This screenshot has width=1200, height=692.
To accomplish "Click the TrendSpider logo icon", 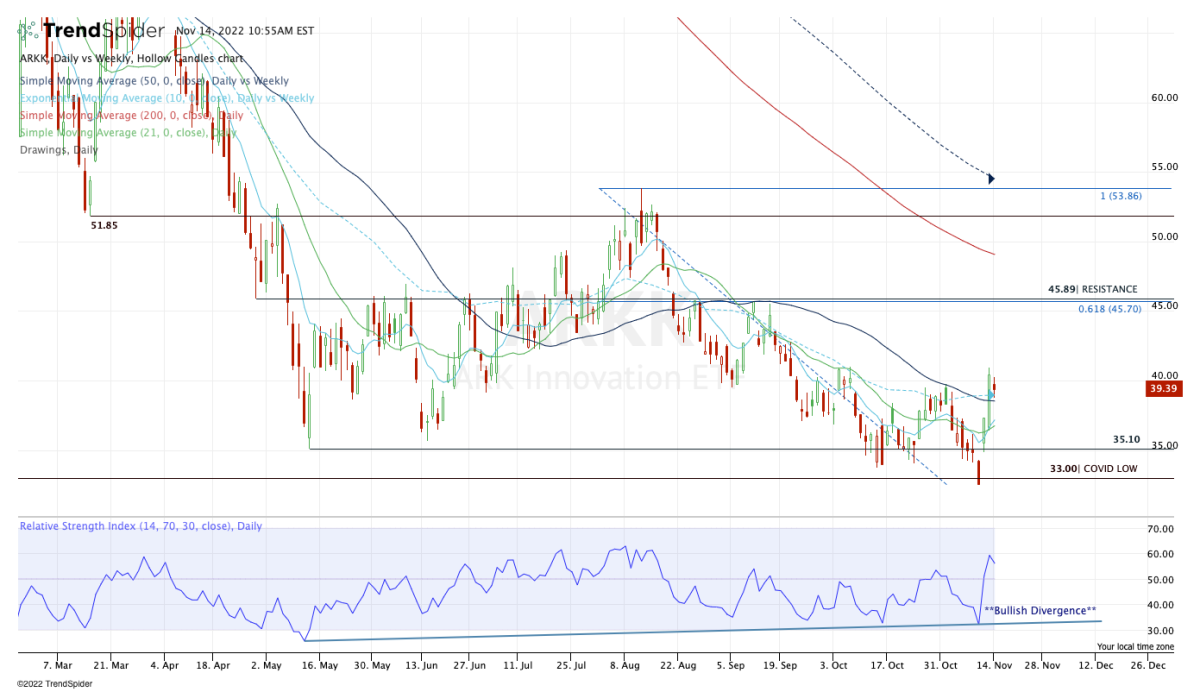I will 29,30.
